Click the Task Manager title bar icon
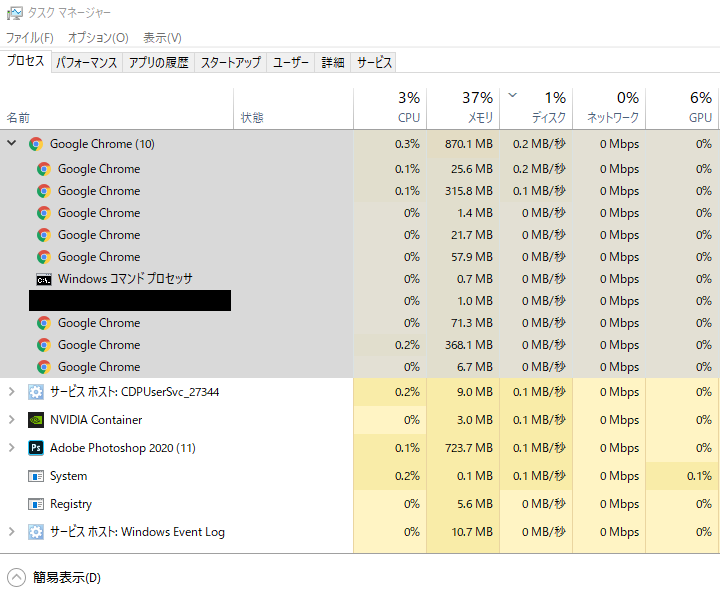 pyautogui.click(x=14, y=13)
